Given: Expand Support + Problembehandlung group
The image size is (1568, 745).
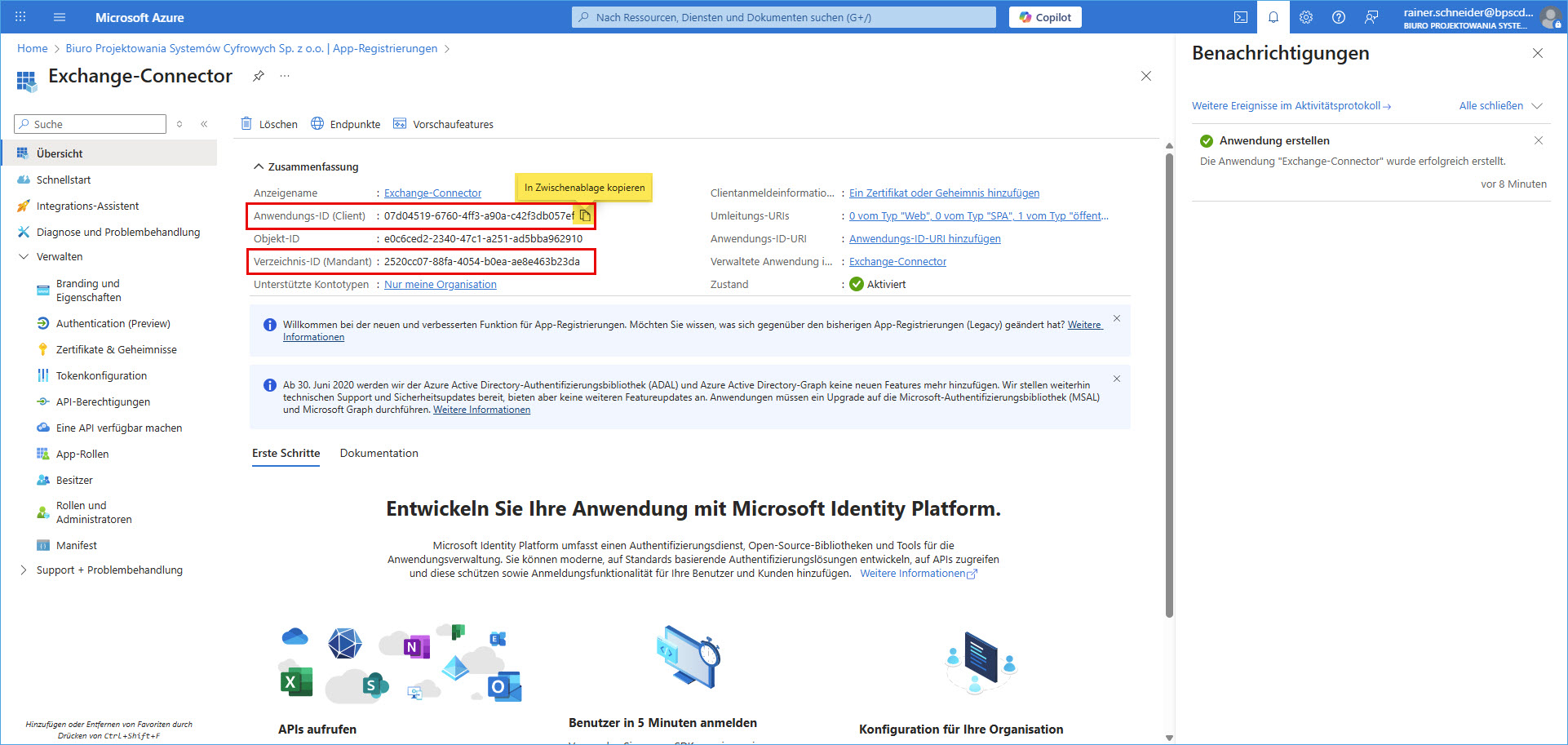Looking at the screenshot, I should pos(24,570).
